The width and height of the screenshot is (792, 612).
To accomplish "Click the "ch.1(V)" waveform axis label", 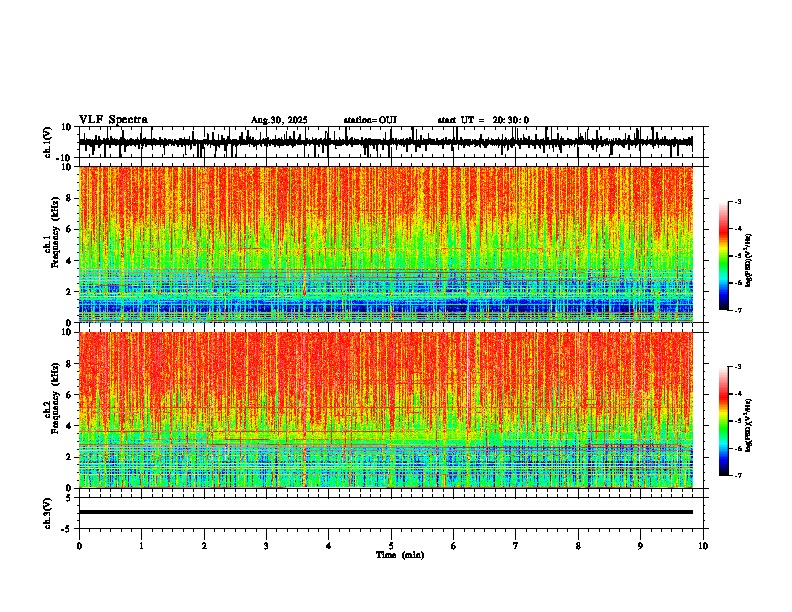I will point(48,142).
